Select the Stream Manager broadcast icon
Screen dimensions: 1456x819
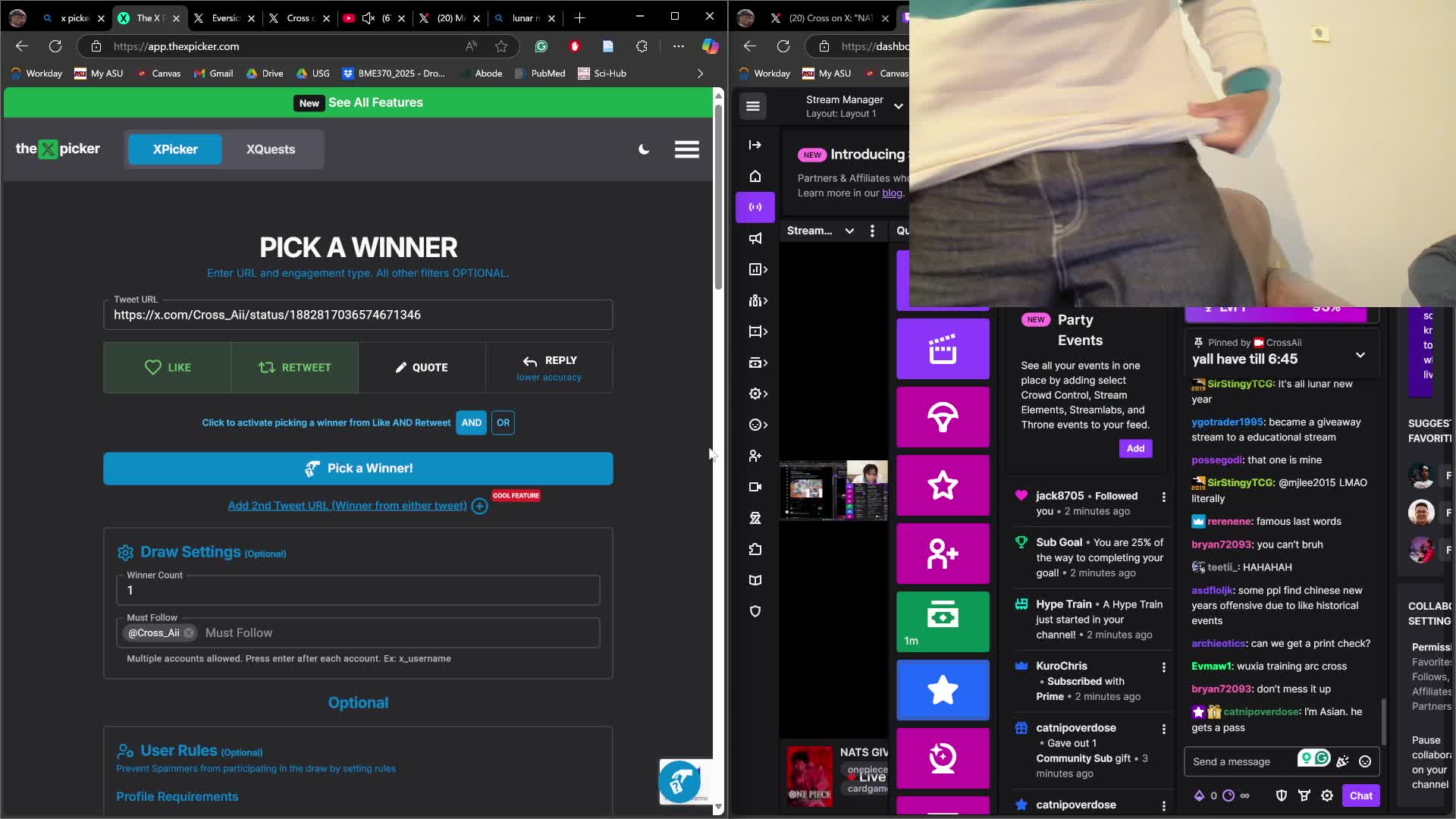755,207
